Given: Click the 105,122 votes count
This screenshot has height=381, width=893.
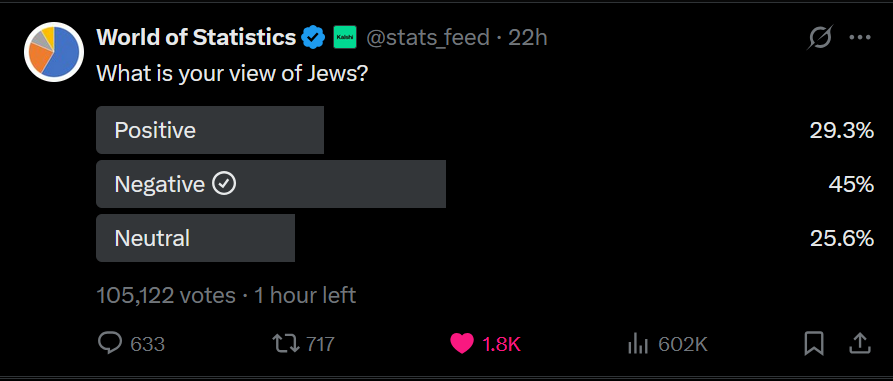Looking at the screenshot, I should pos(166,296).
